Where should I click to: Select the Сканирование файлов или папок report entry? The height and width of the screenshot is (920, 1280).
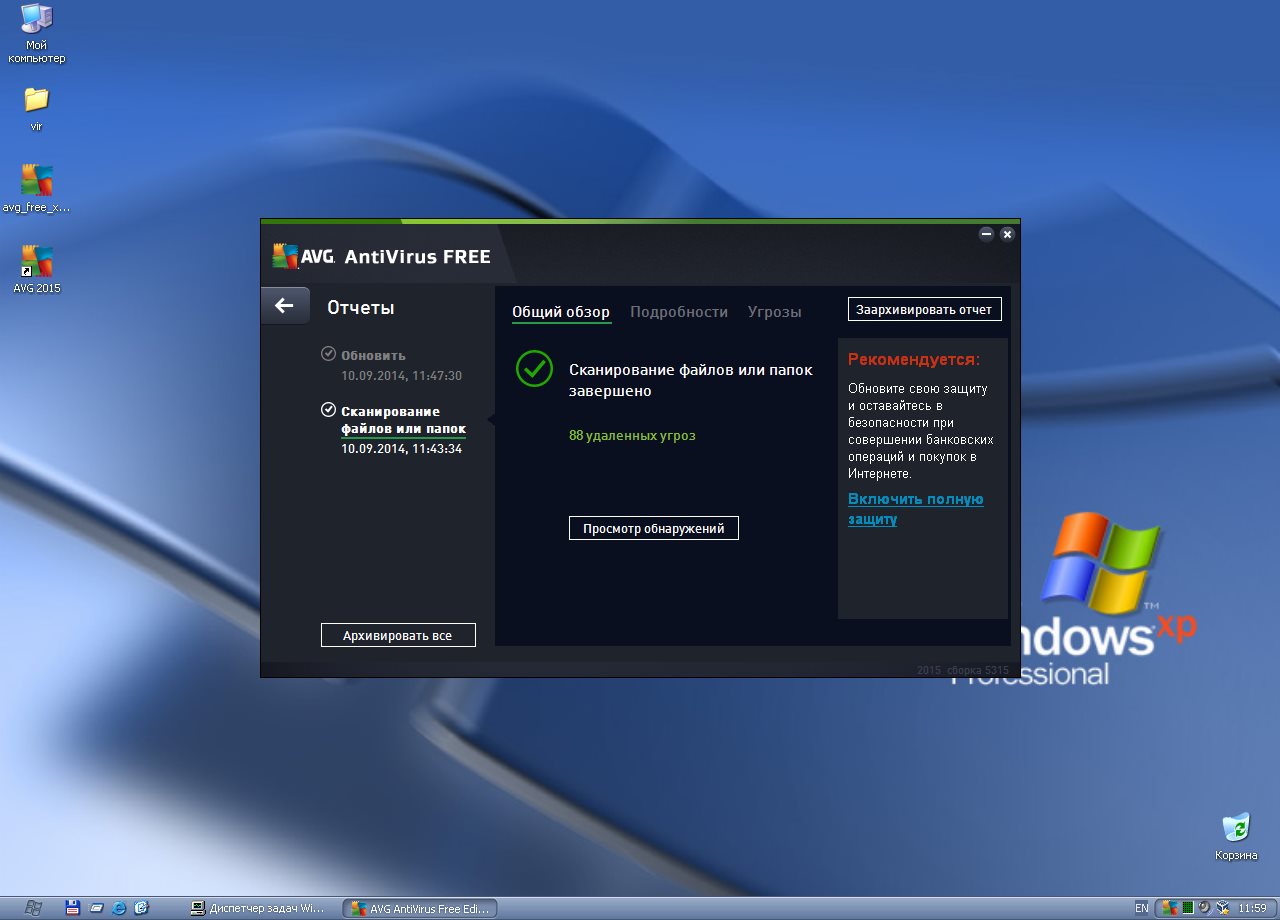point(393,429)
